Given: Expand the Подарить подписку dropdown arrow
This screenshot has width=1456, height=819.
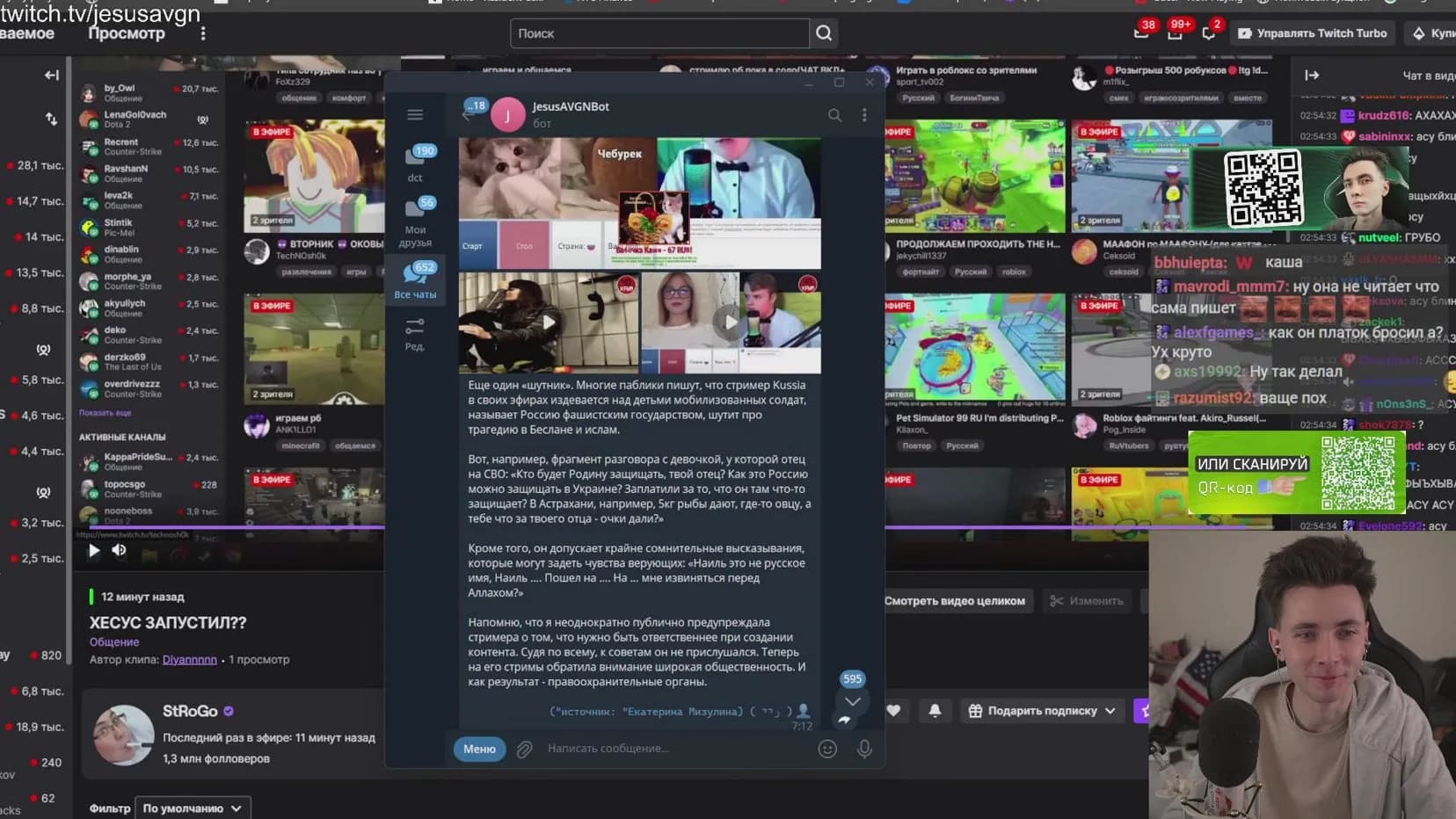Looking at the screenshot, I should [x=1110, y=711].
